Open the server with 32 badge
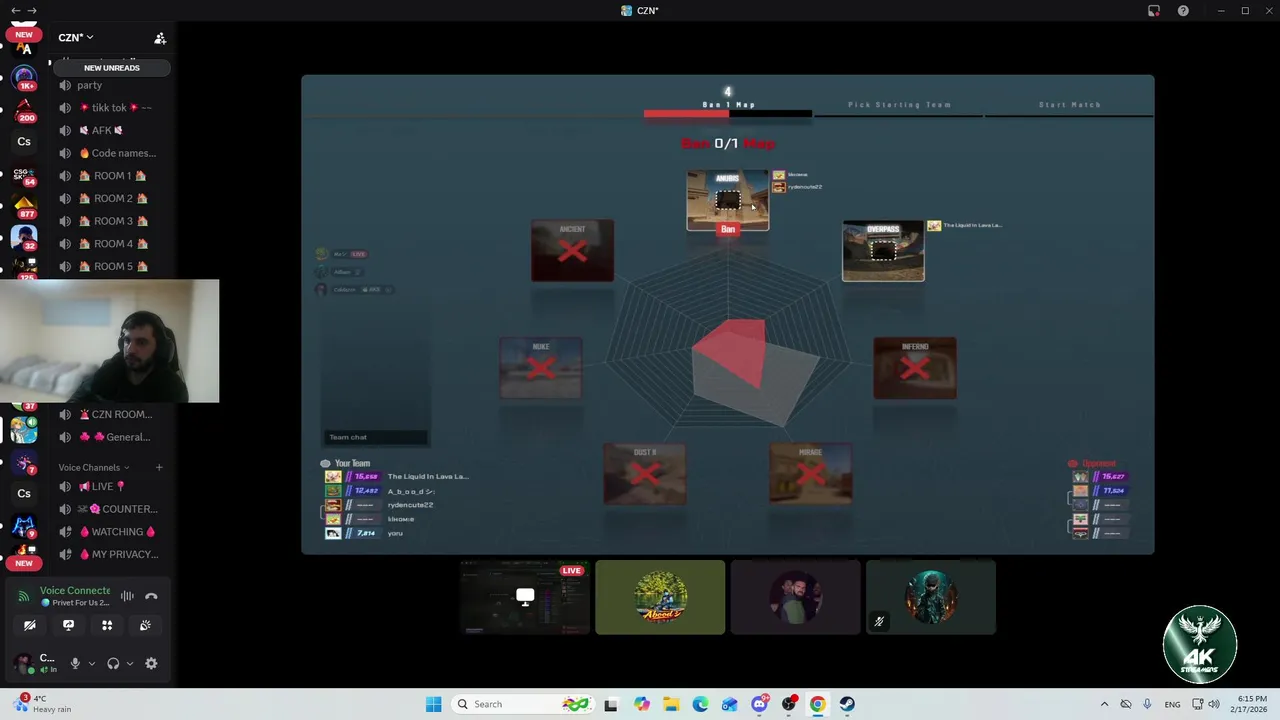The image size is (1280, 720). (24, 238)
